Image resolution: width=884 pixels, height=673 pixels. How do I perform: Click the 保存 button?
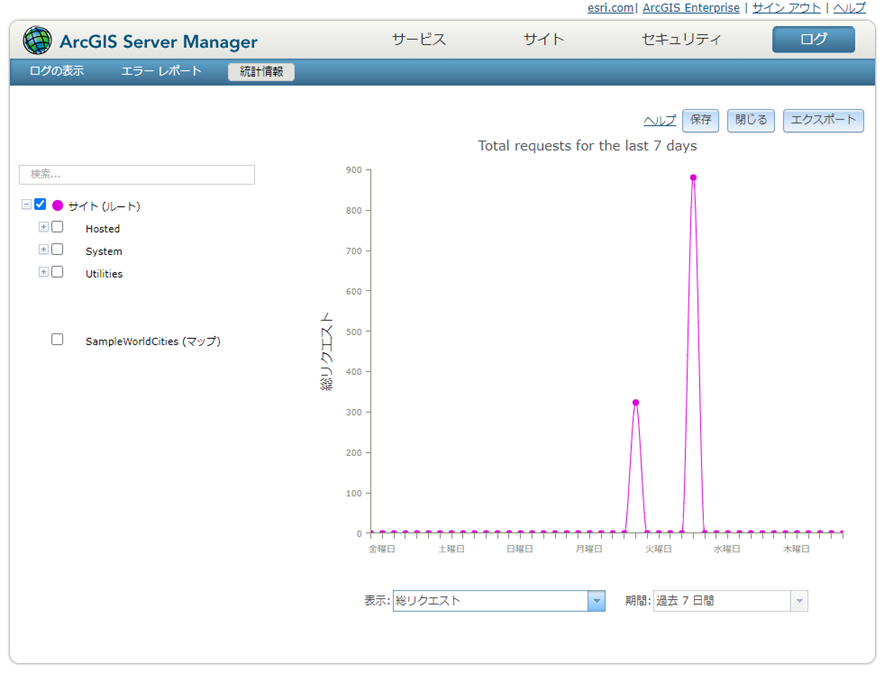click(701, 121)
